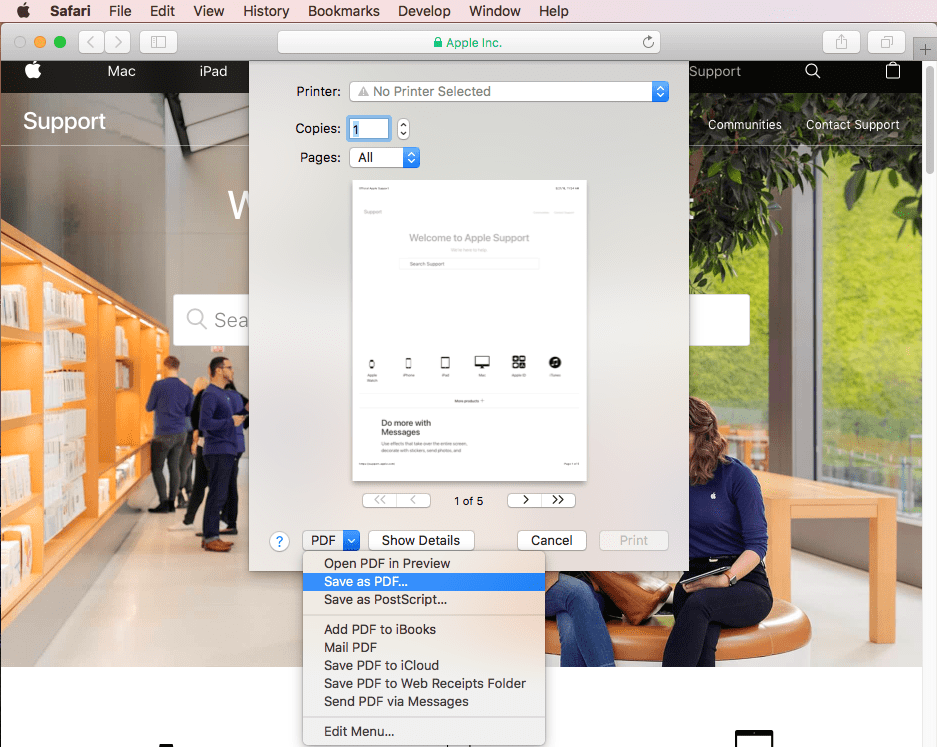The width and height of the screenshot is (937, 747).
Task: Click the print preview page thumbnail
Action: click(x=469, y=330)
